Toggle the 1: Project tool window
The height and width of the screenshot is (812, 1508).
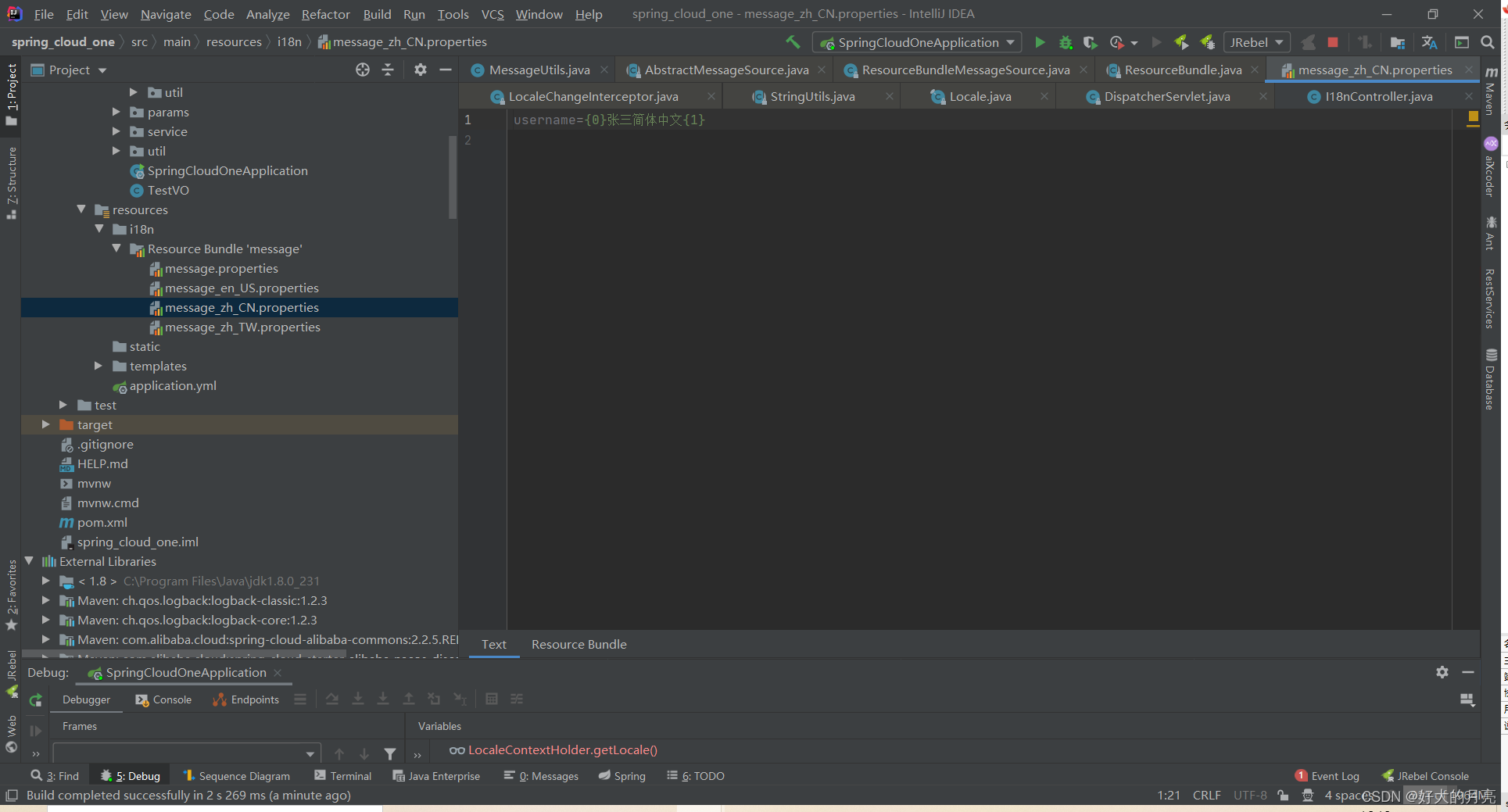point(11,94)
